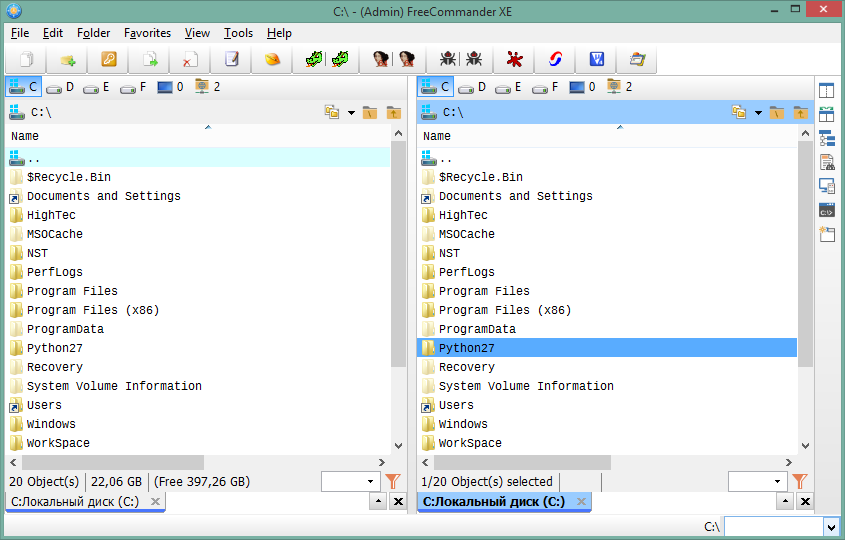
Task: Toggle the right panel filter funnel
Action: pyautogui.click(x=800, y=482)
